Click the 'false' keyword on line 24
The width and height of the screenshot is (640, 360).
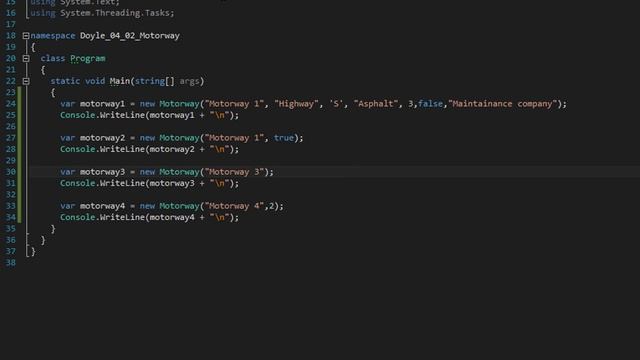(431, 104)
